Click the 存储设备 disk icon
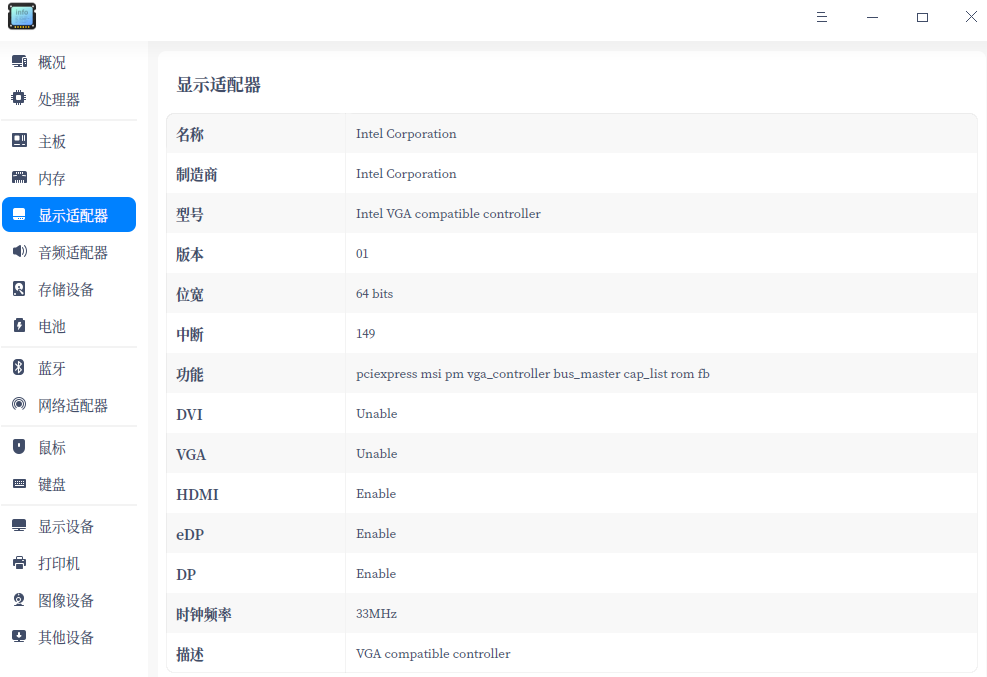 click(x=20, y=289)
